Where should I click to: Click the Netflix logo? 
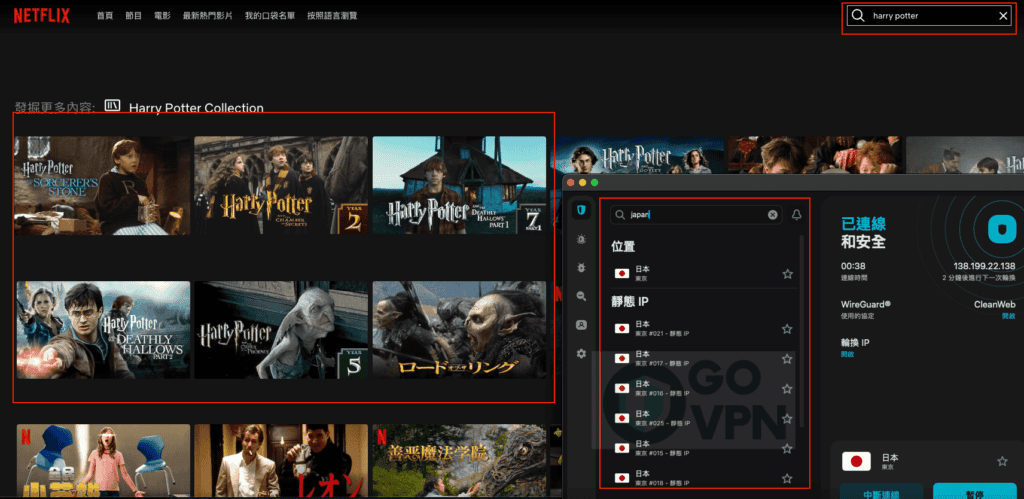tap(42, 16)
